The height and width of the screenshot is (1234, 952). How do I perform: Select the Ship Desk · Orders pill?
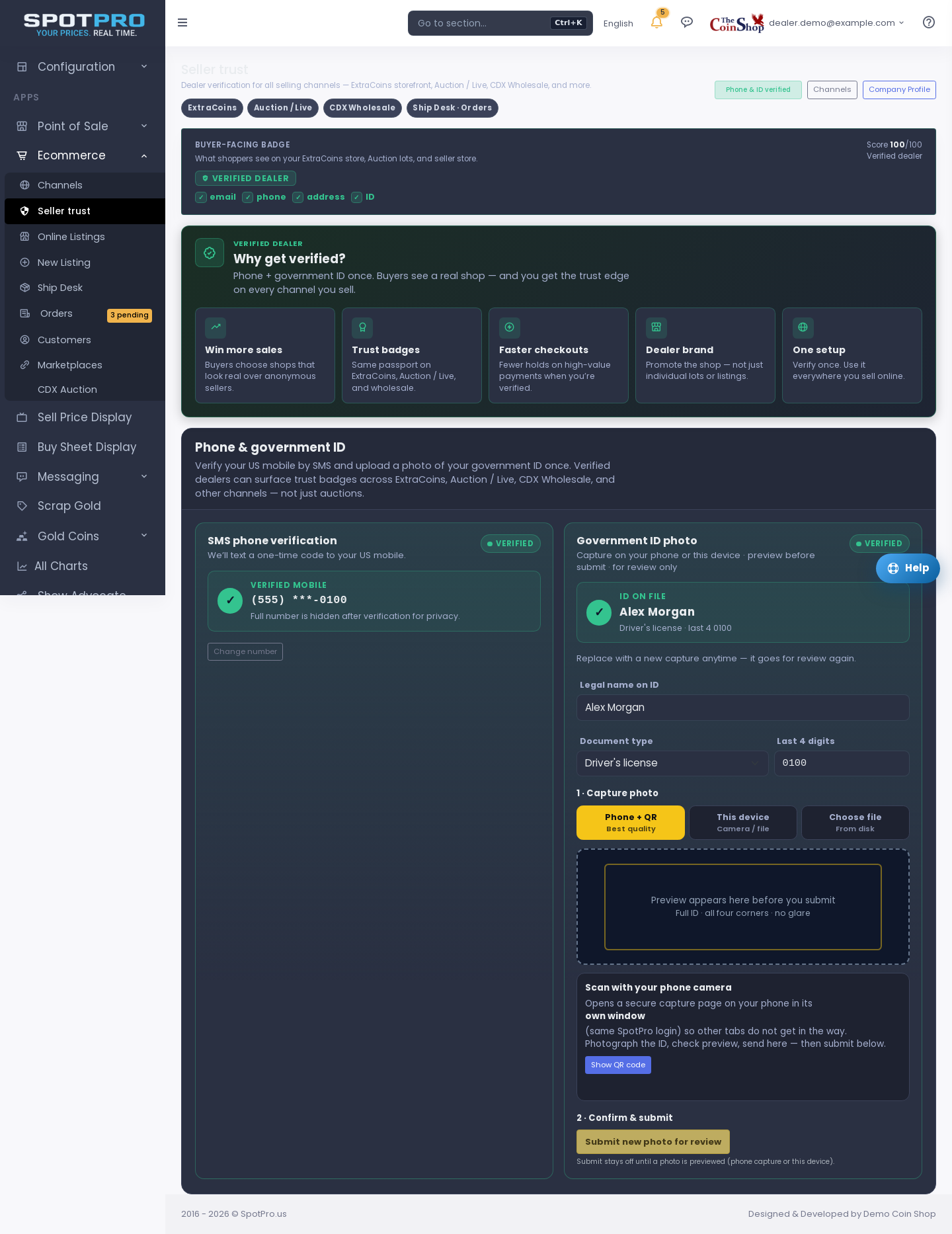click(452, 108)
